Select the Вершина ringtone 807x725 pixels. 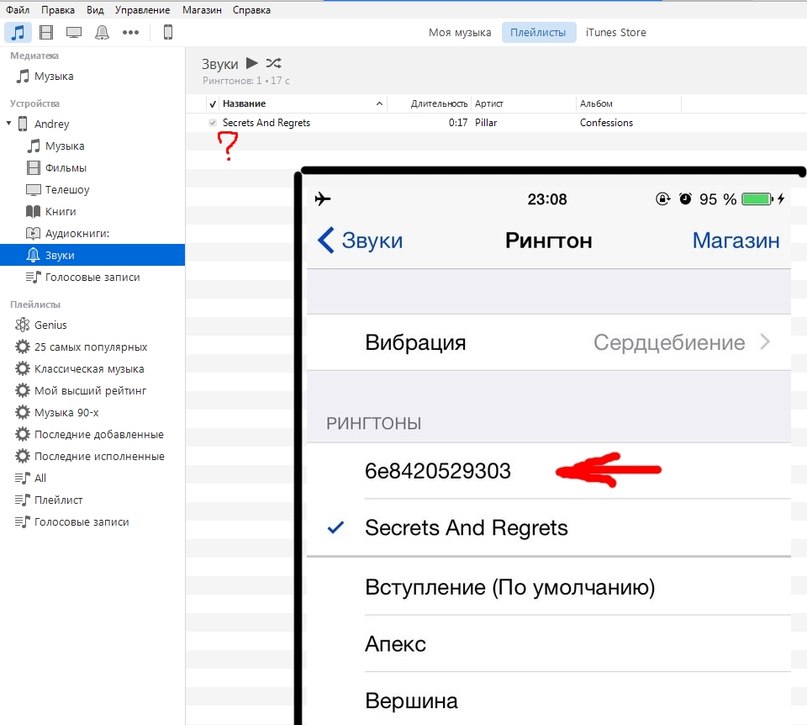click(549, 701)
